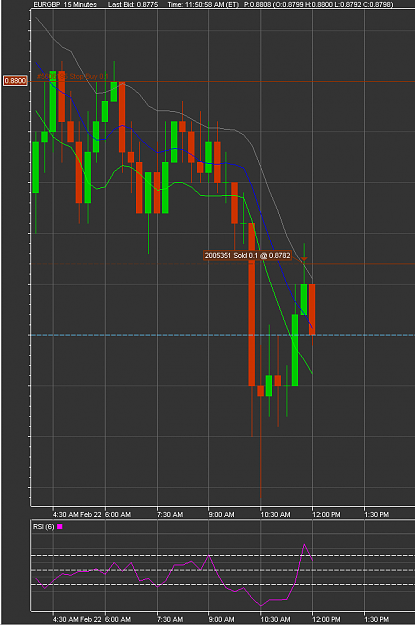Click the EURGBP 15 Minutes chart title
The height and width of the screenshot is (625, 415).
click(x=65, y=4)
